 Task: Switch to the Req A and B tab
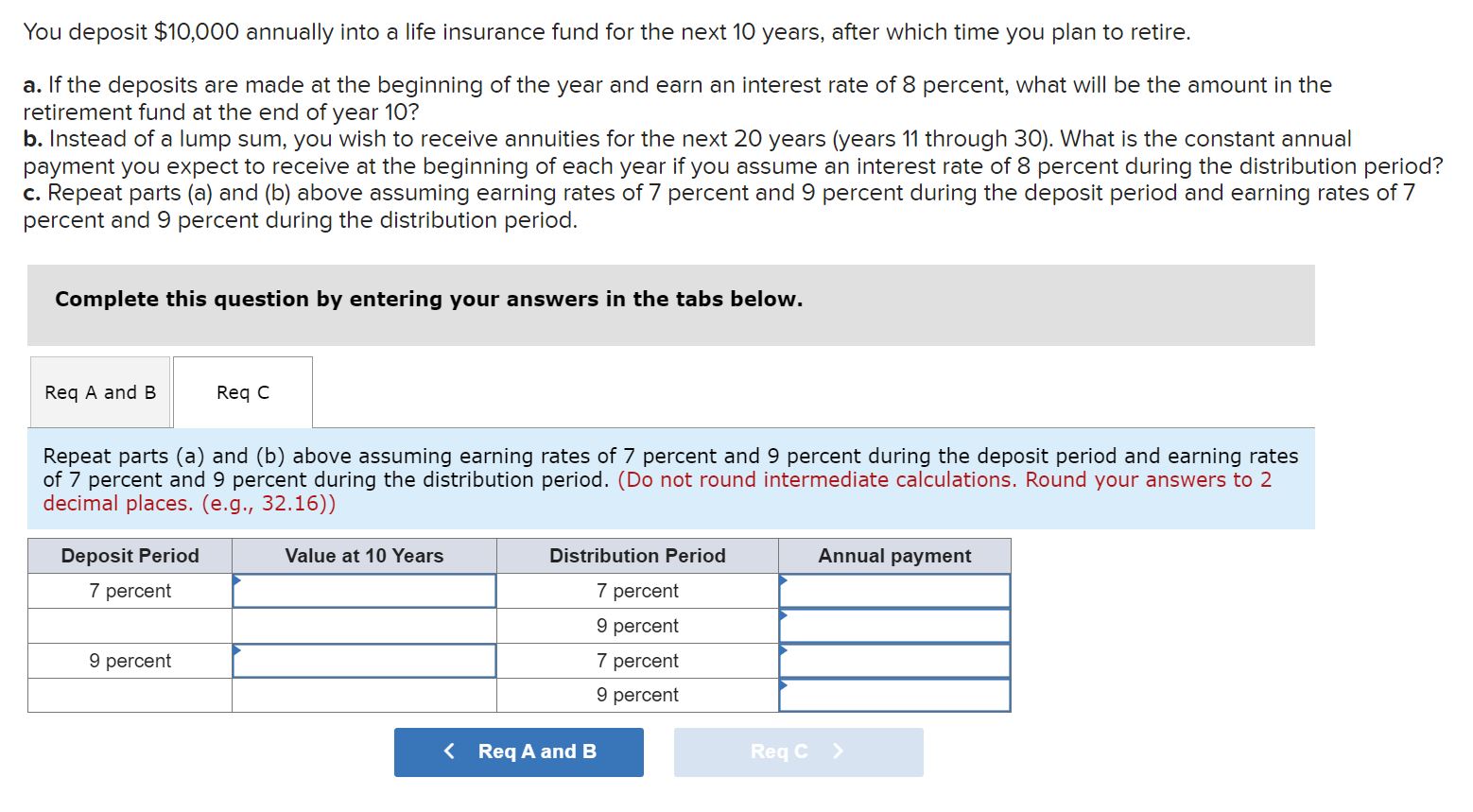pyautogui.click(x=98, y=391)
